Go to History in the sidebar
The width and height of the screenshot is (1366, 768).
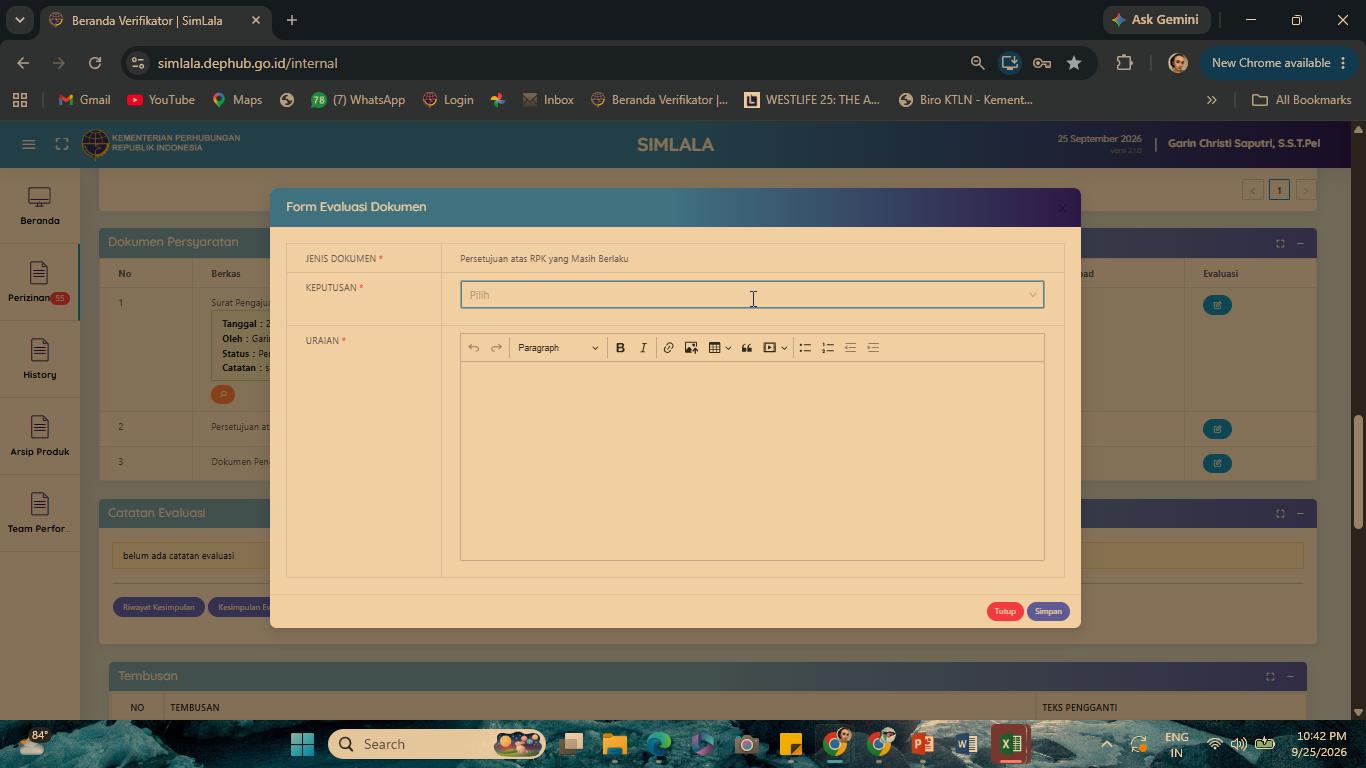pos(39,360)
